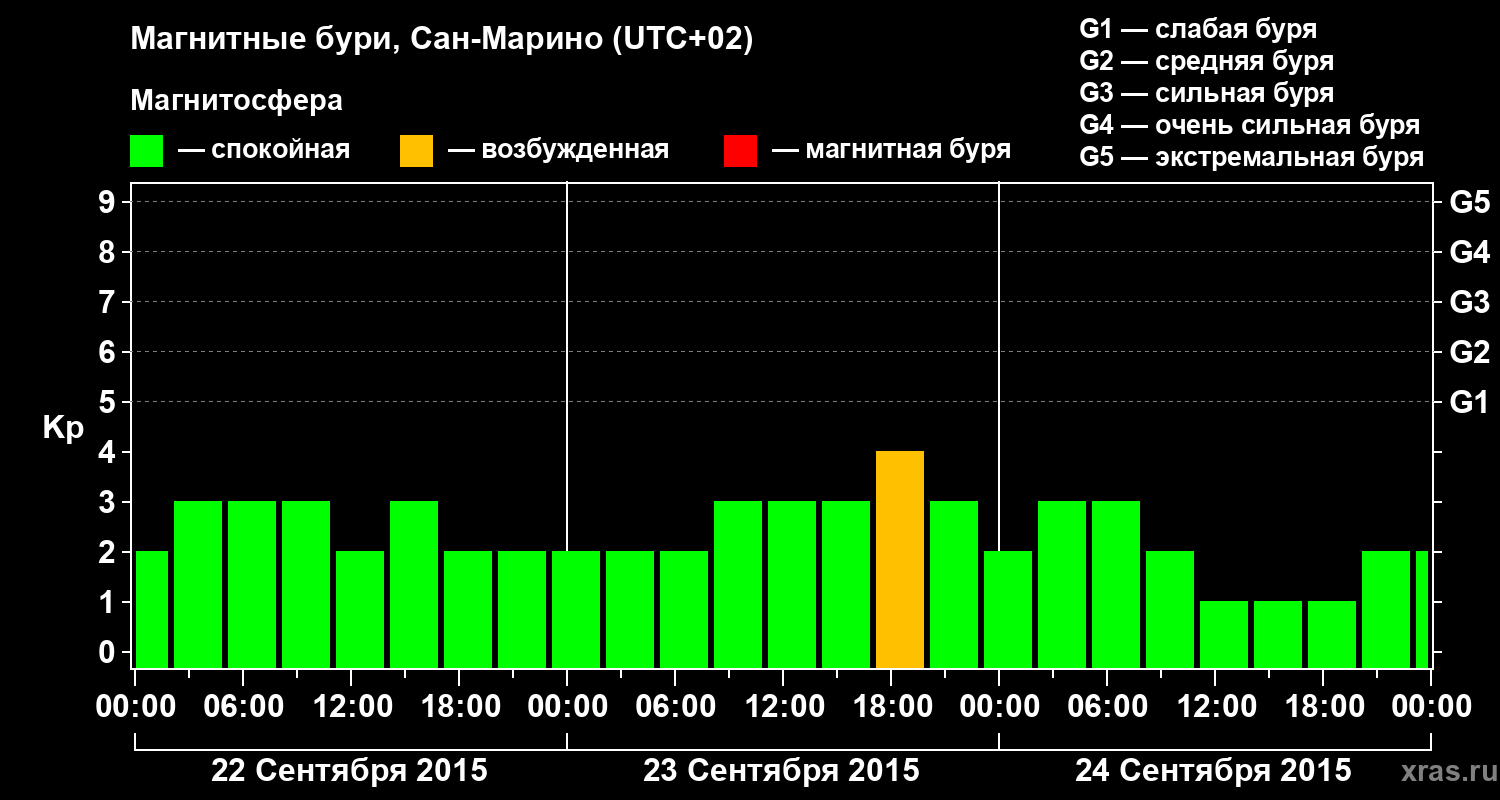Click the '00:00' tick starting 24 September
The width and height of the screenshot is (1500, 800).
click(x=999, y=707)
